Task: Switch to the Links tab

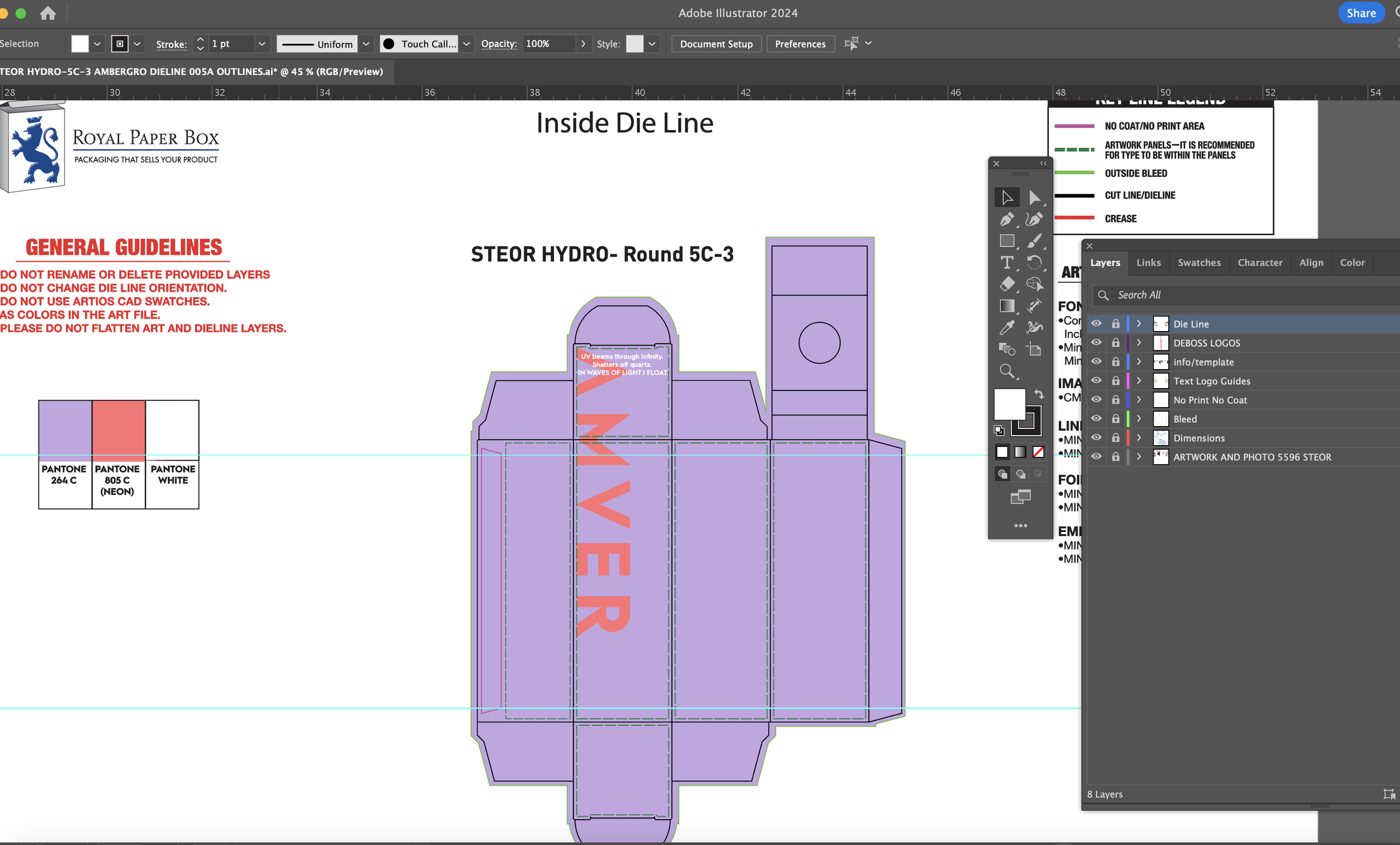Action: tap(1149, 263)
